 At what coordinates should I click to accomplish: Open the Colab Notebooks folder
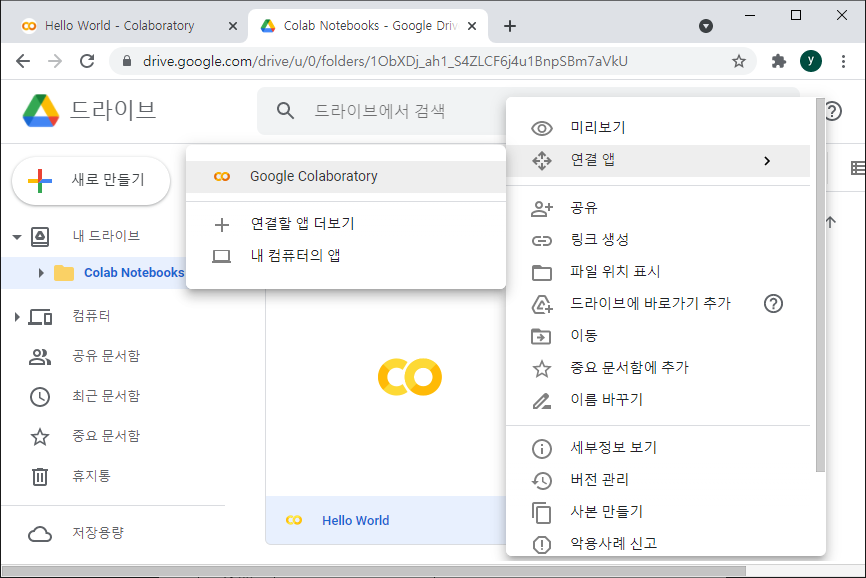tap(134, 273)
